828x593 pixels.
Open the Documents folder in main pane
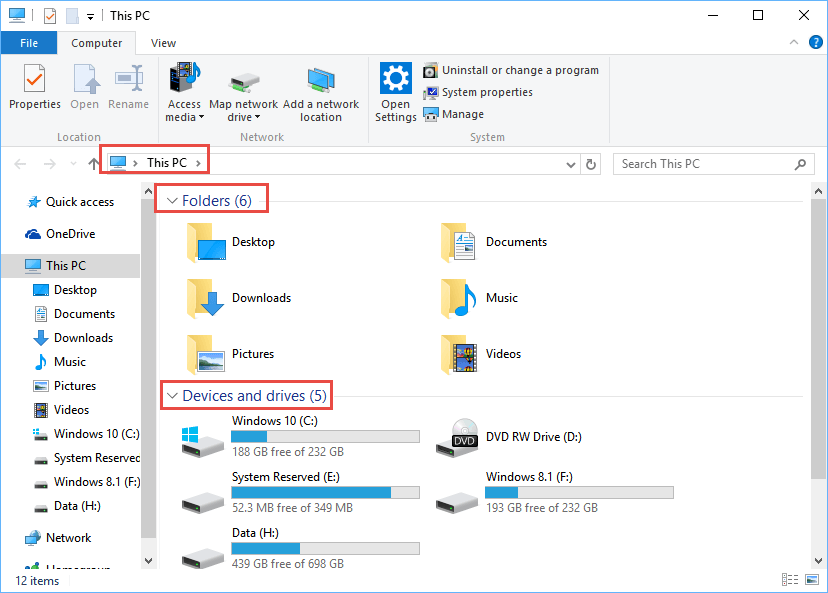459,242
